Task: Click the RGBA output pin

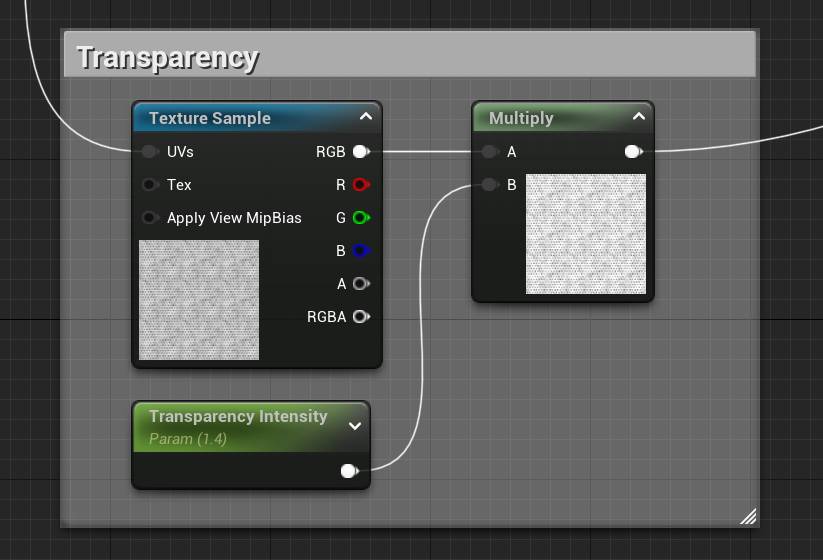Action: click(x=361, y=317)
